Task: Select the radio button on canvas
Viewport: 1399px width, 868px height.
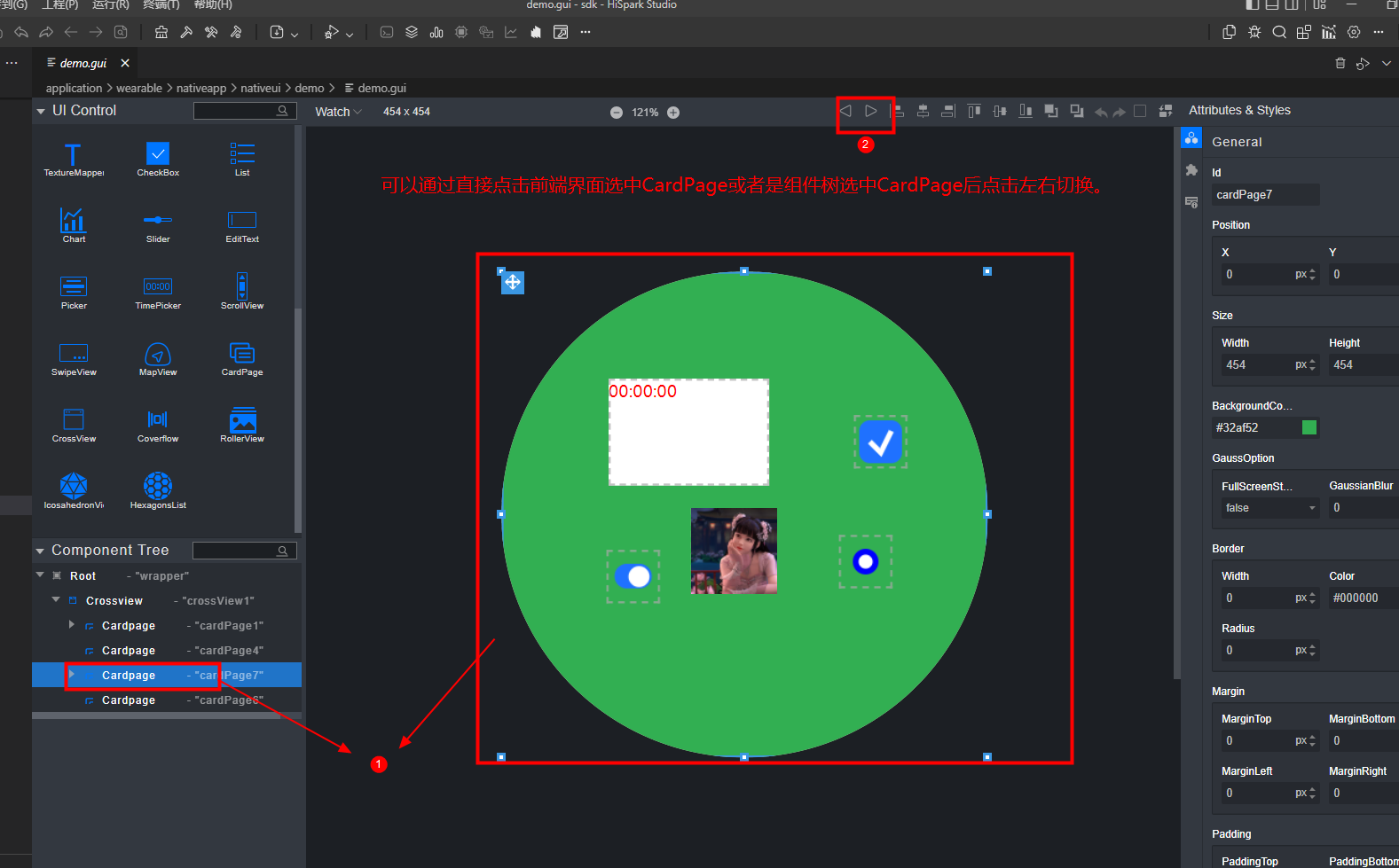Action: pos(865,561)
